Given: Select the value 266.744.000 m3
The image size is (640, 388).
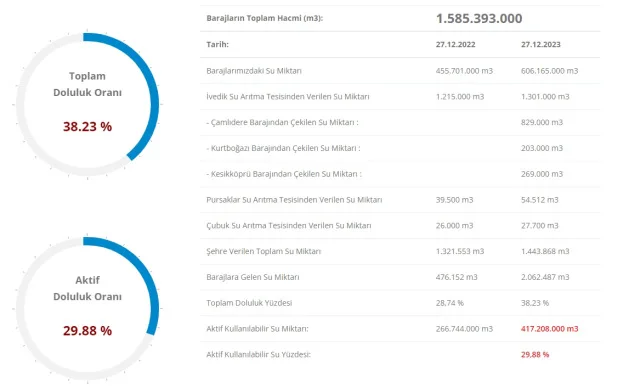Looking at the screenshot, I should (464, 329).
